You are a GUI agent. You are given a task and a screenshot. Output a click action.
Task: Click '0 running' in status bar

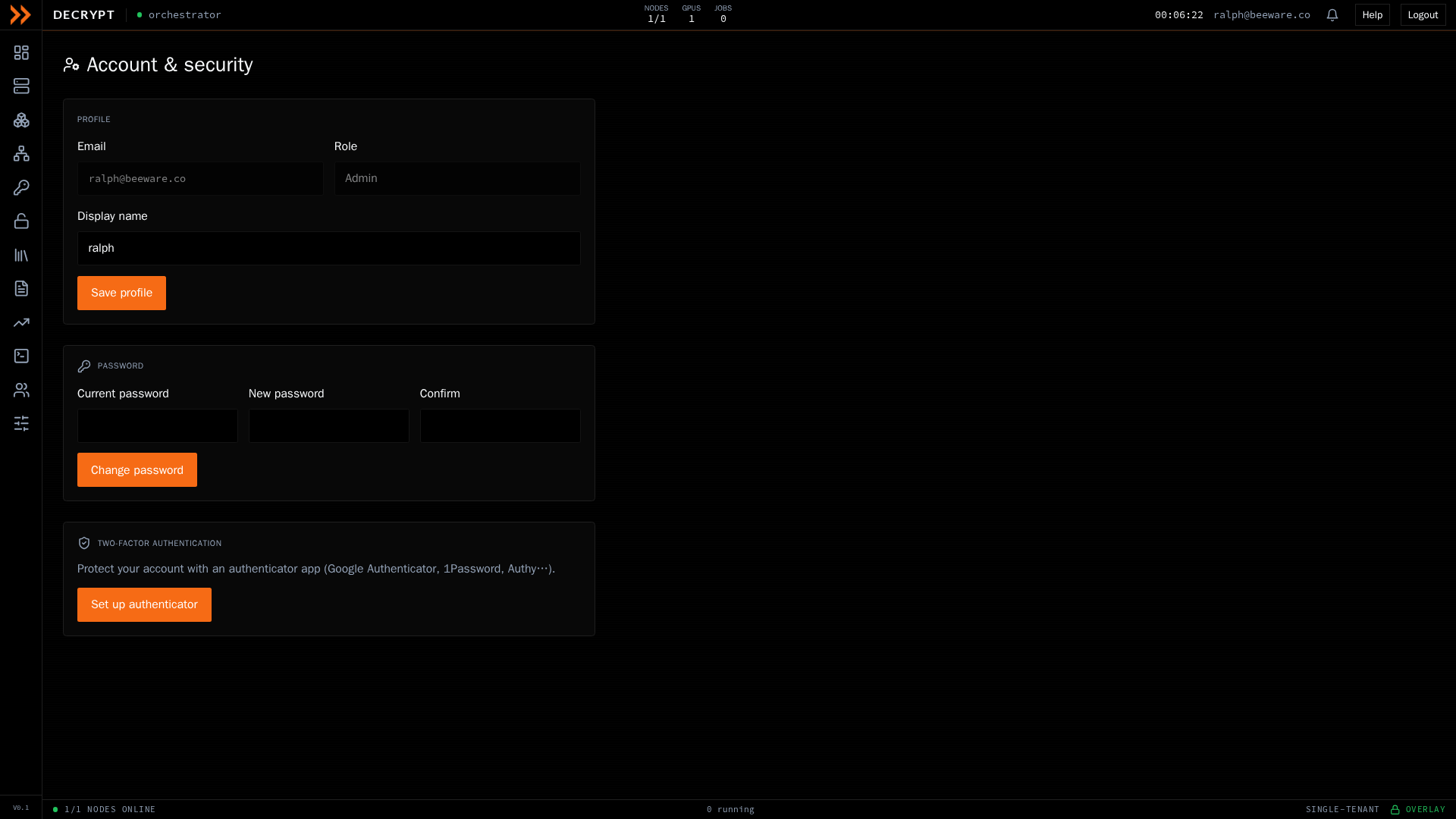730,809
